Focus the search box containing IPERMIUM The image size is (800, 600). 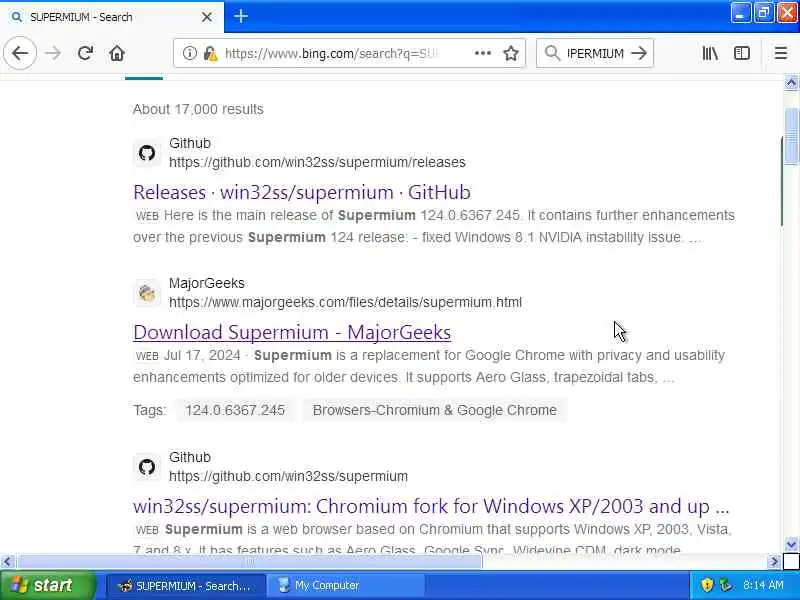(595, 53)
